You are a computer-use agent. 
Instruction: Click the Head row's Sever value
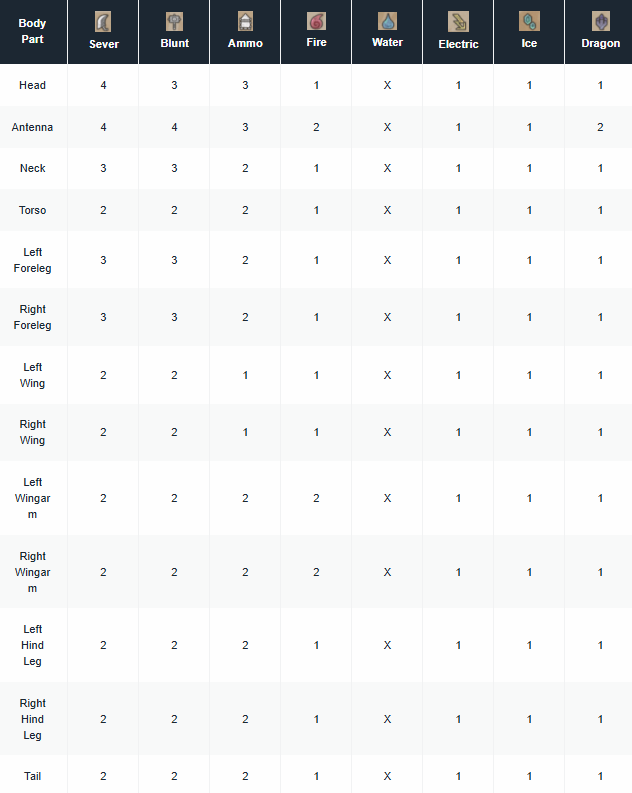coord(103,85)
